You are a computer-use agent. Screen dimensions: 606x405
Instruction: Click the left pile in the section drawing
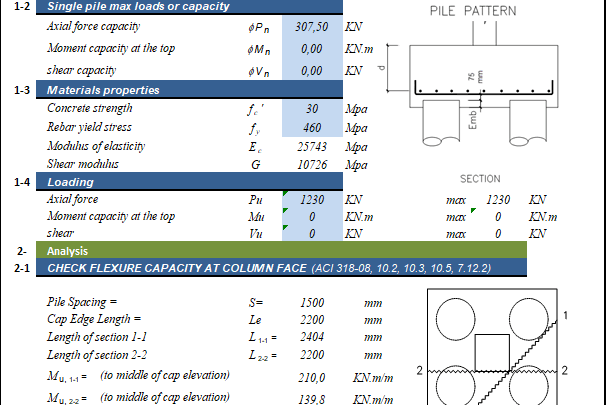(441, 123)
